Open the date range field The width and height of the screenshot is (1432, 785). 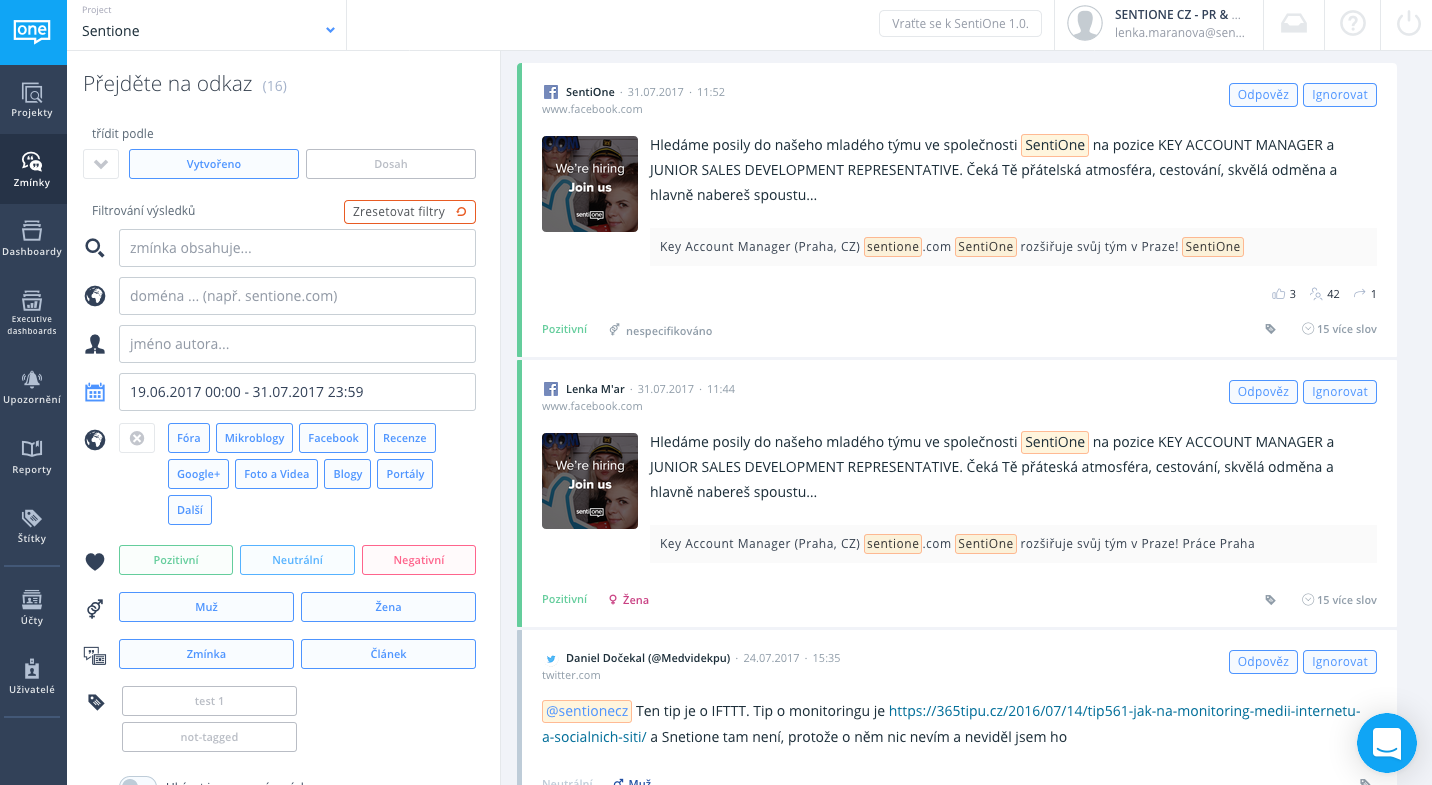(297, 392)
